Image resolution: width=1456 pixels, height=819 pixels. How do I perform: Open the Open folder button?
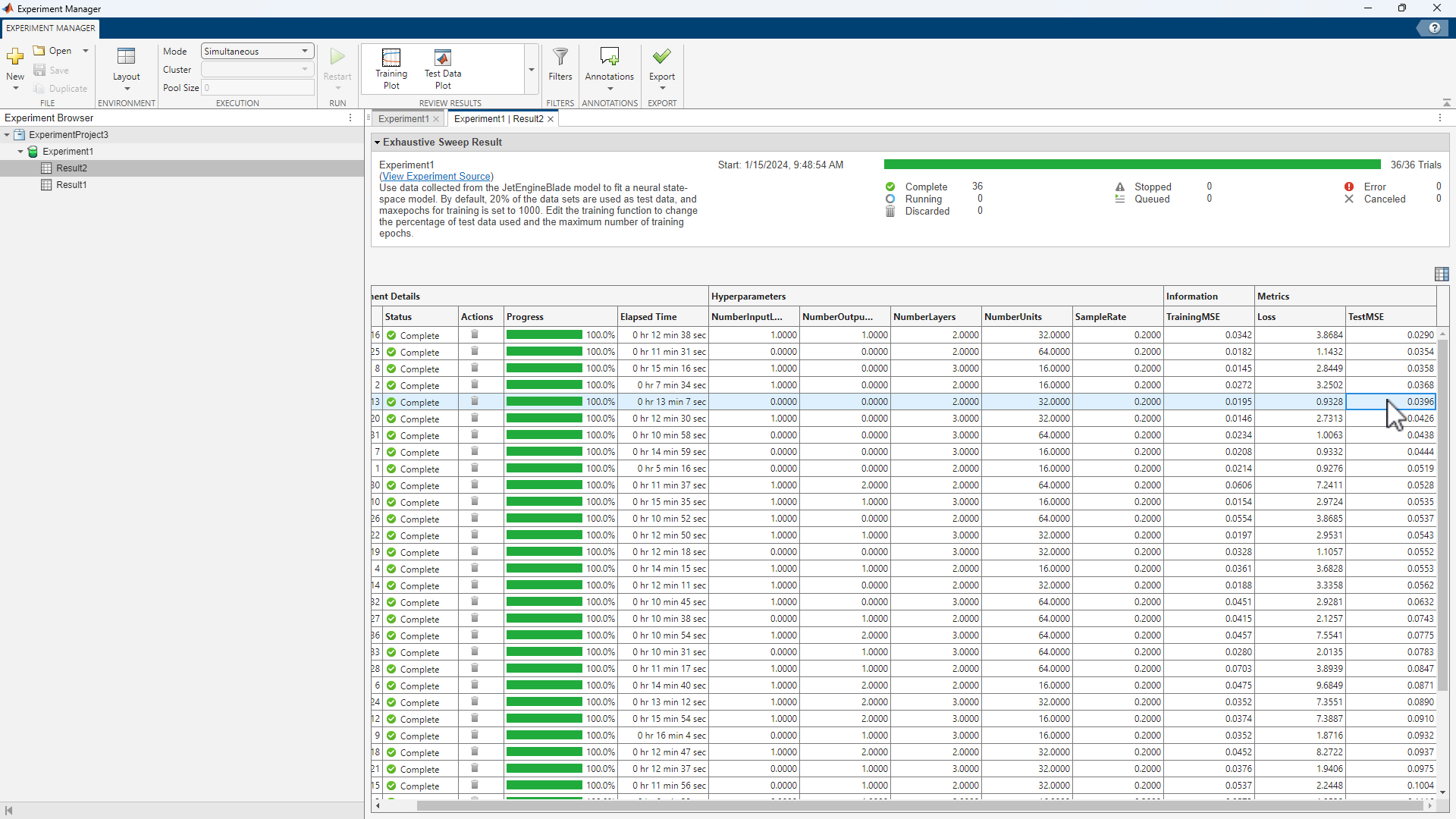tap(52, 51)
